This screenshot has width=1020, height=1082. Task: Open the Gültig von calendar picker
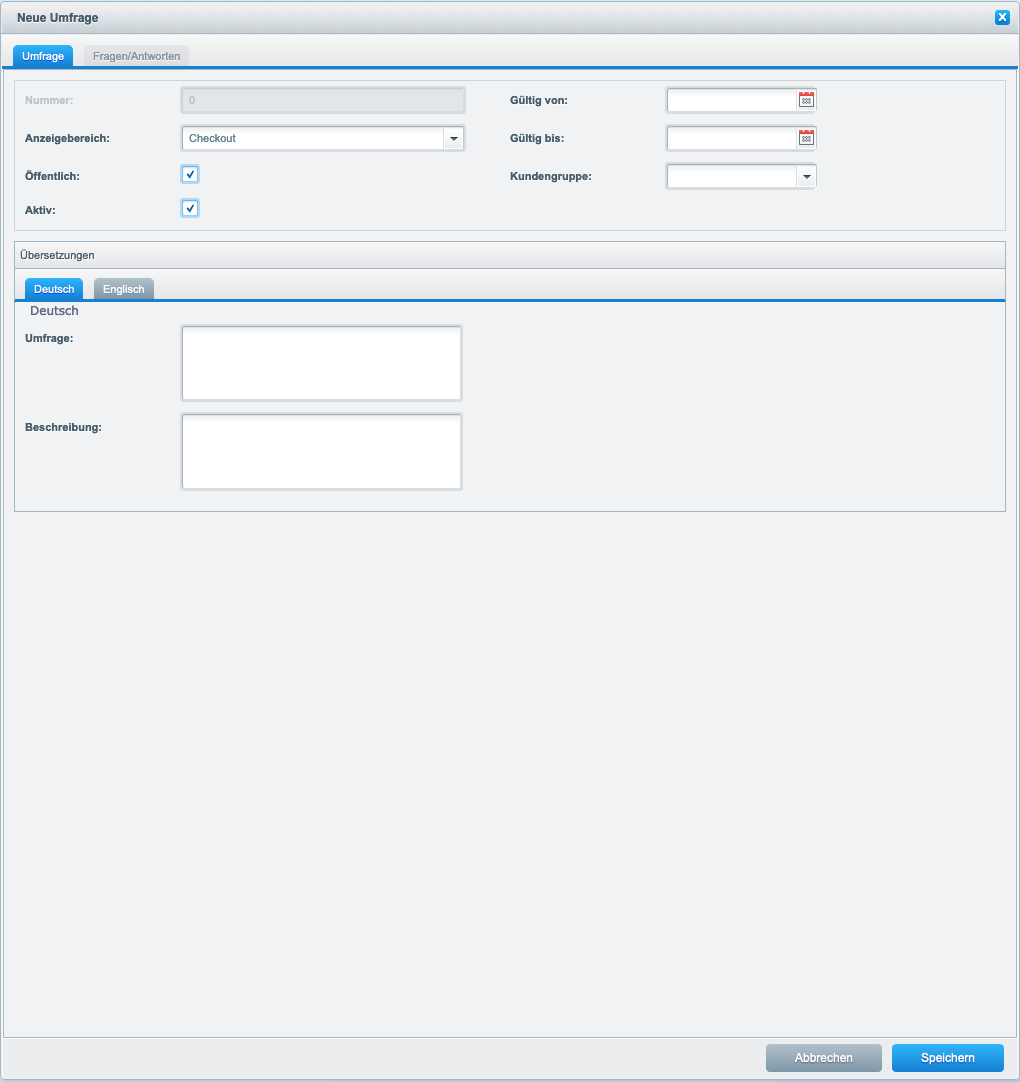tap(806, 100)
